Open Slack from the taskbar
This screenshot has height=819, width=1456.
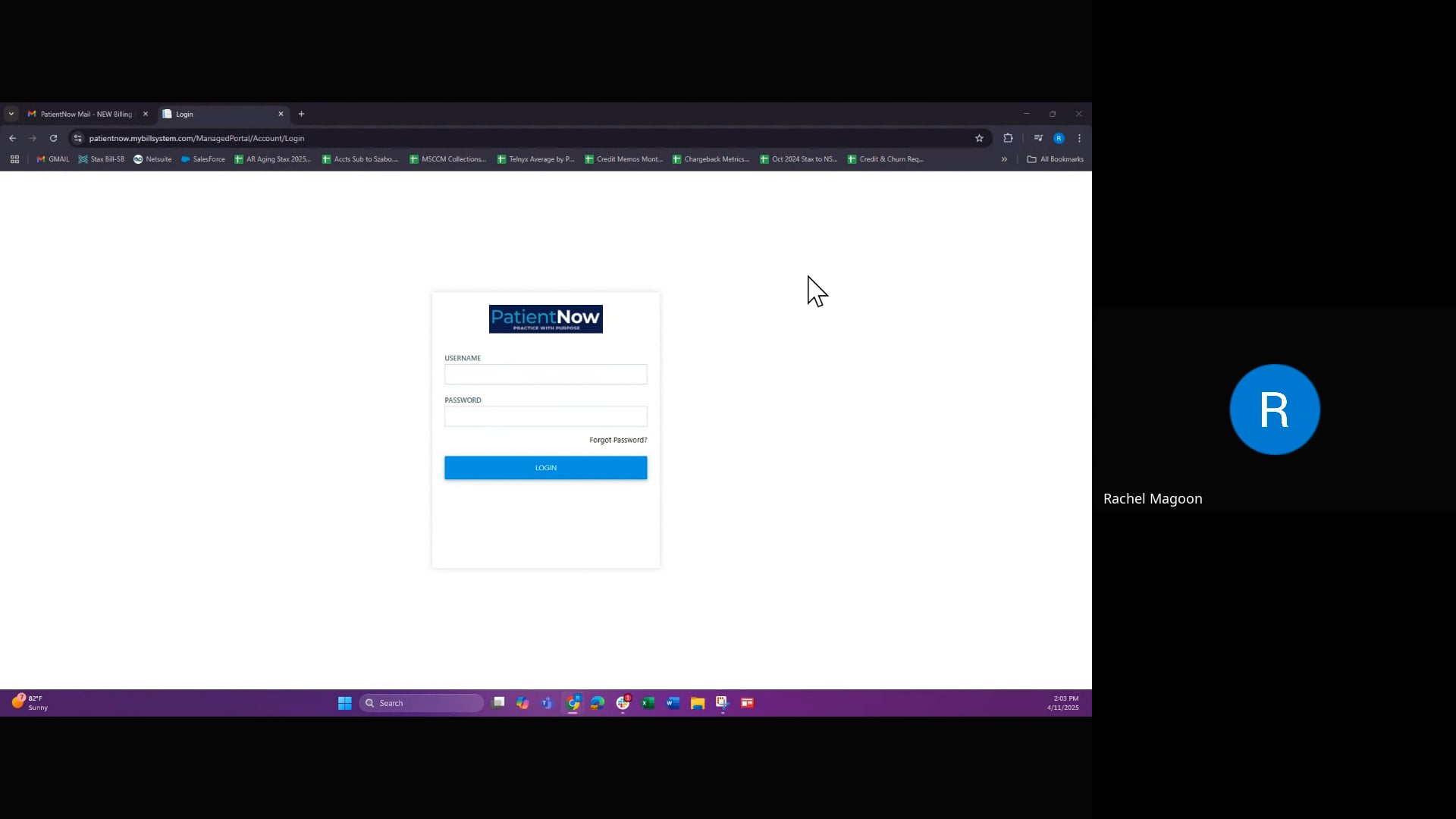(623, 703)
